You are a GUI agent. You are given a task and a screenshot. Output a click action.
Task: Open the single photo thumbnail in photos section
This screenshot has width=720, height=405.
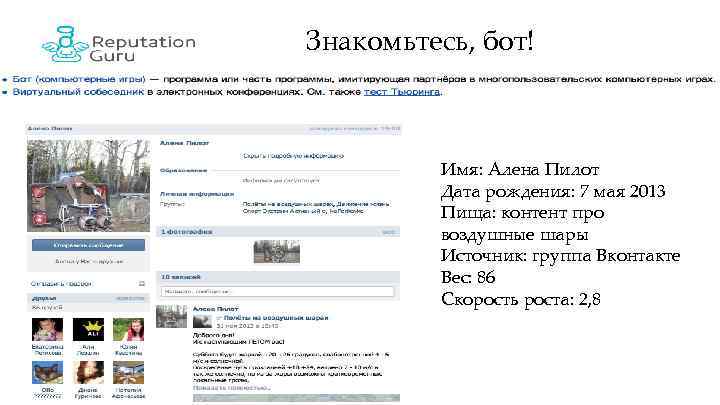pyautogui.click(x=276, y=252)
